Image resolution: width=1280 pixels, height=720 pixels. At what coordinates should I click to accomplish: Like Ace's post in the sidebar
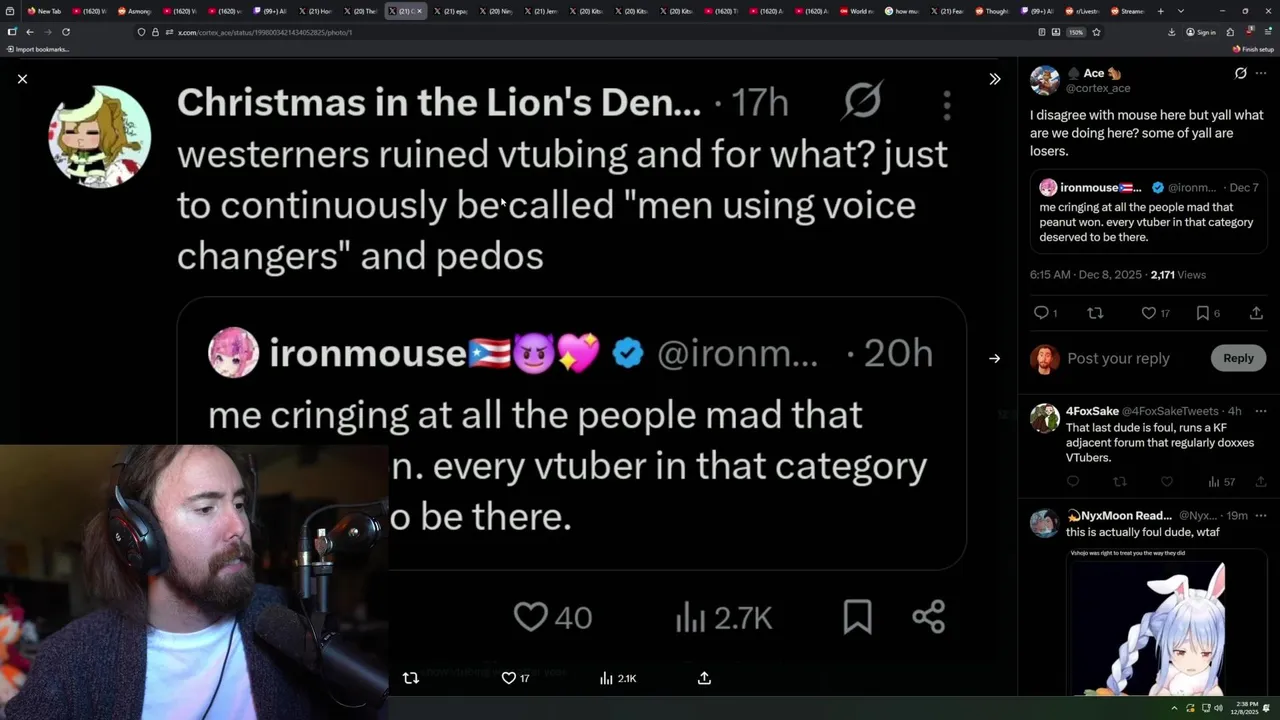pos(1149,313)
